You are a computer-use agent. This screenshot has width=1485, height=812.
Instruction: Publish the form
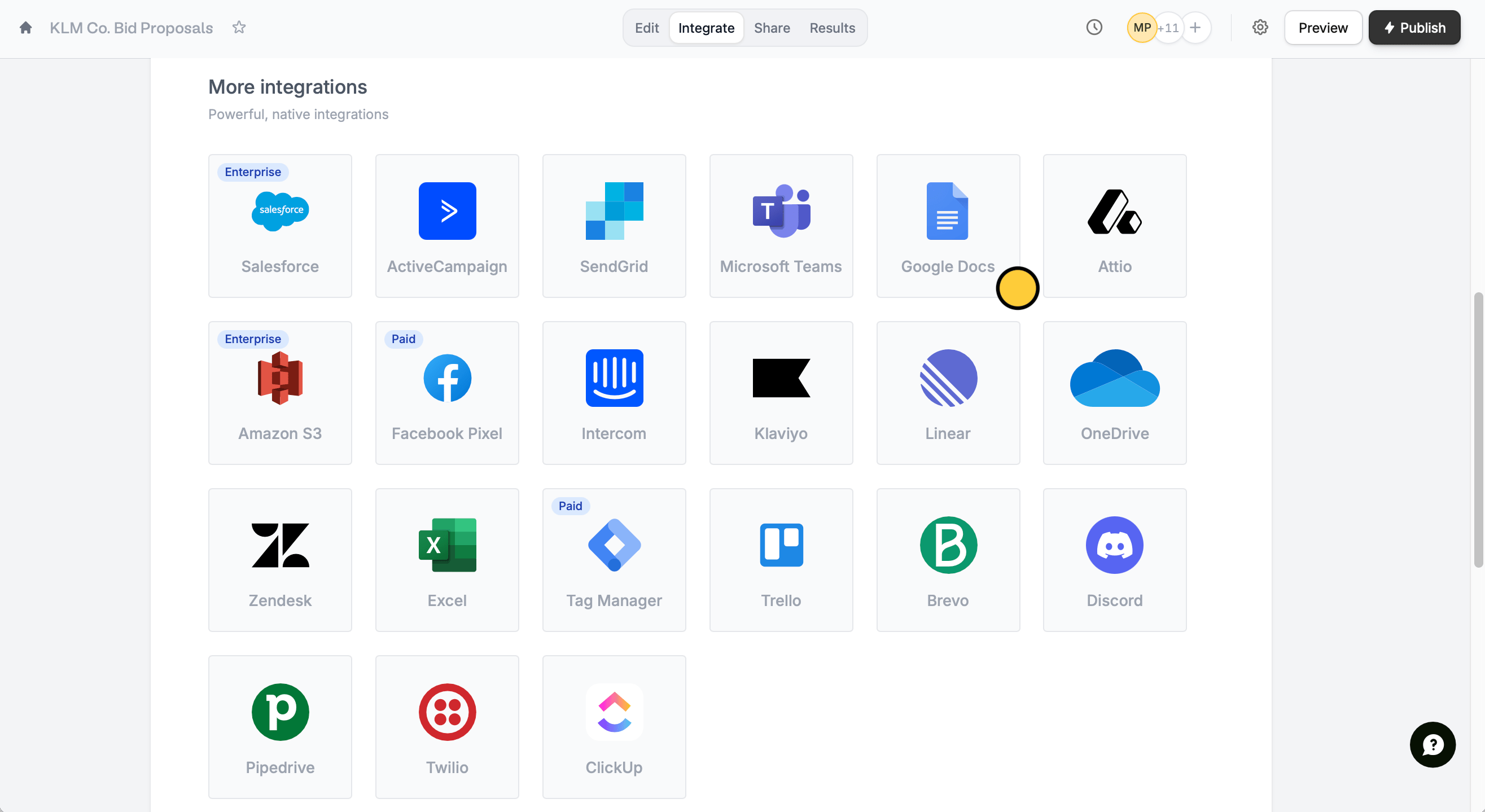(1413, 28)
